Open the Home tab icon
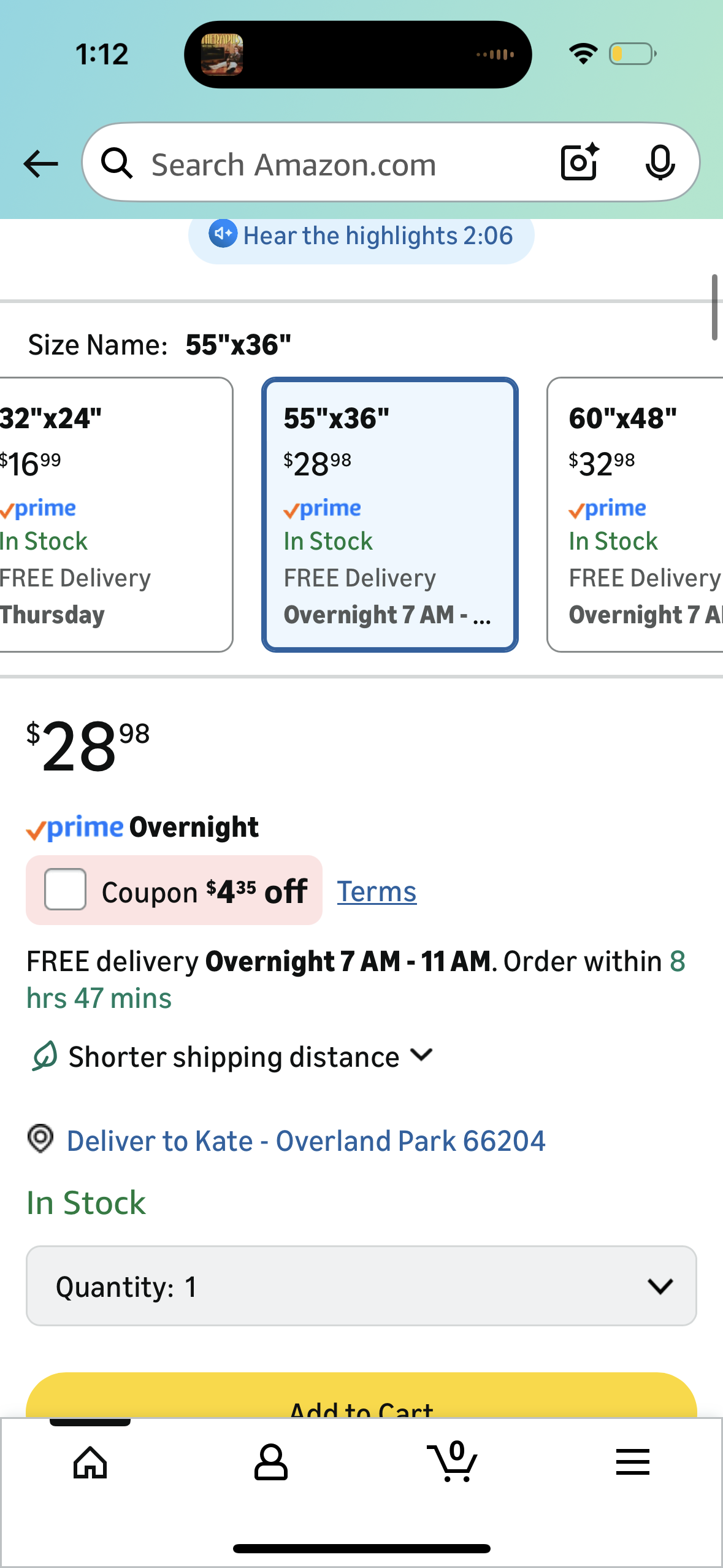Screen dimensions: 723x1568 click(90, 1462)
